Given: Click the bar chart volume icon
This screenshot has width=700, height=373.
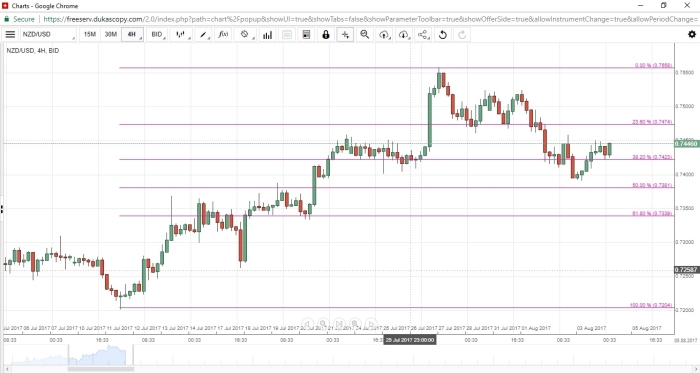Looking at the screenshot, I should 267,34.
